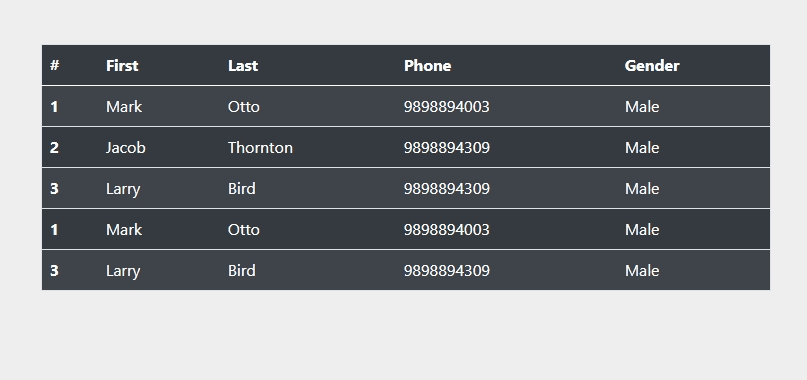Click Bird in the last table row
Screen dimensions: 807x380
click(242, 271)
